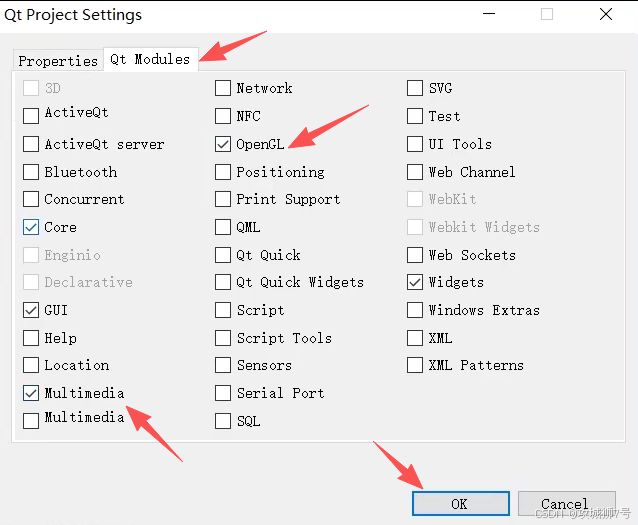Tick the Print Support checkbox
The width and height of the screenshot is (638, 525).
tap(223, 199)
